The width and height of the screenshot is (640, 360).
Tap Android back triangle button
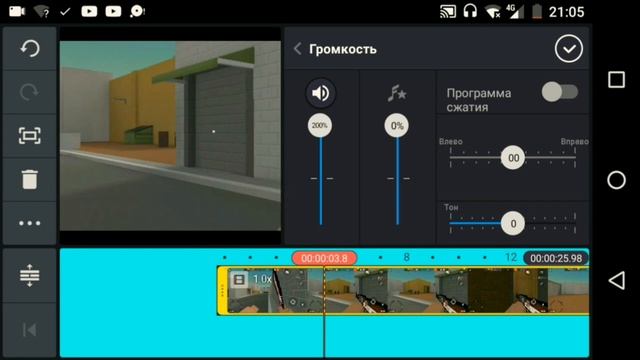[616, 280]
